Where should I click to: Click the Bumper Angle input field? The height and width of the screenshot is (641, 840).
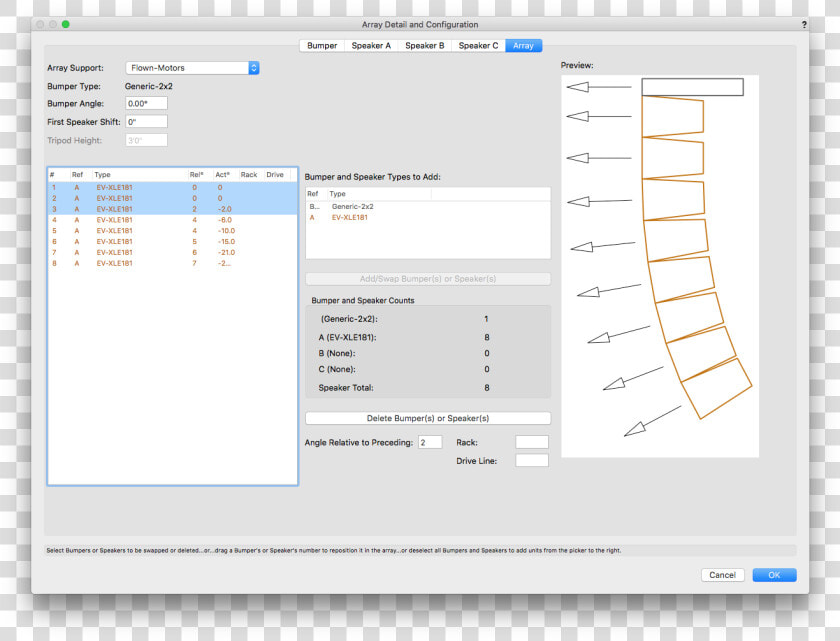pyautogui.click(x=146, y=103)
